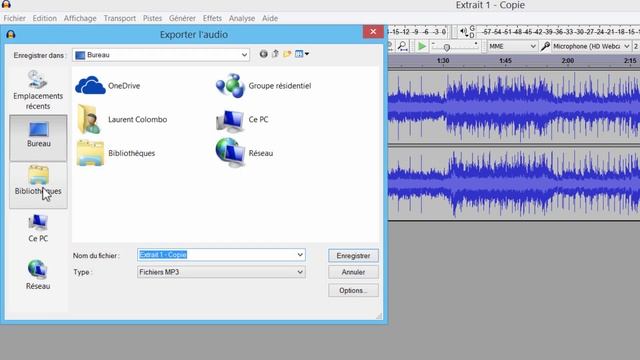Select Réseau in the sidebar
The image size is (640, 360).
point(38,275)
